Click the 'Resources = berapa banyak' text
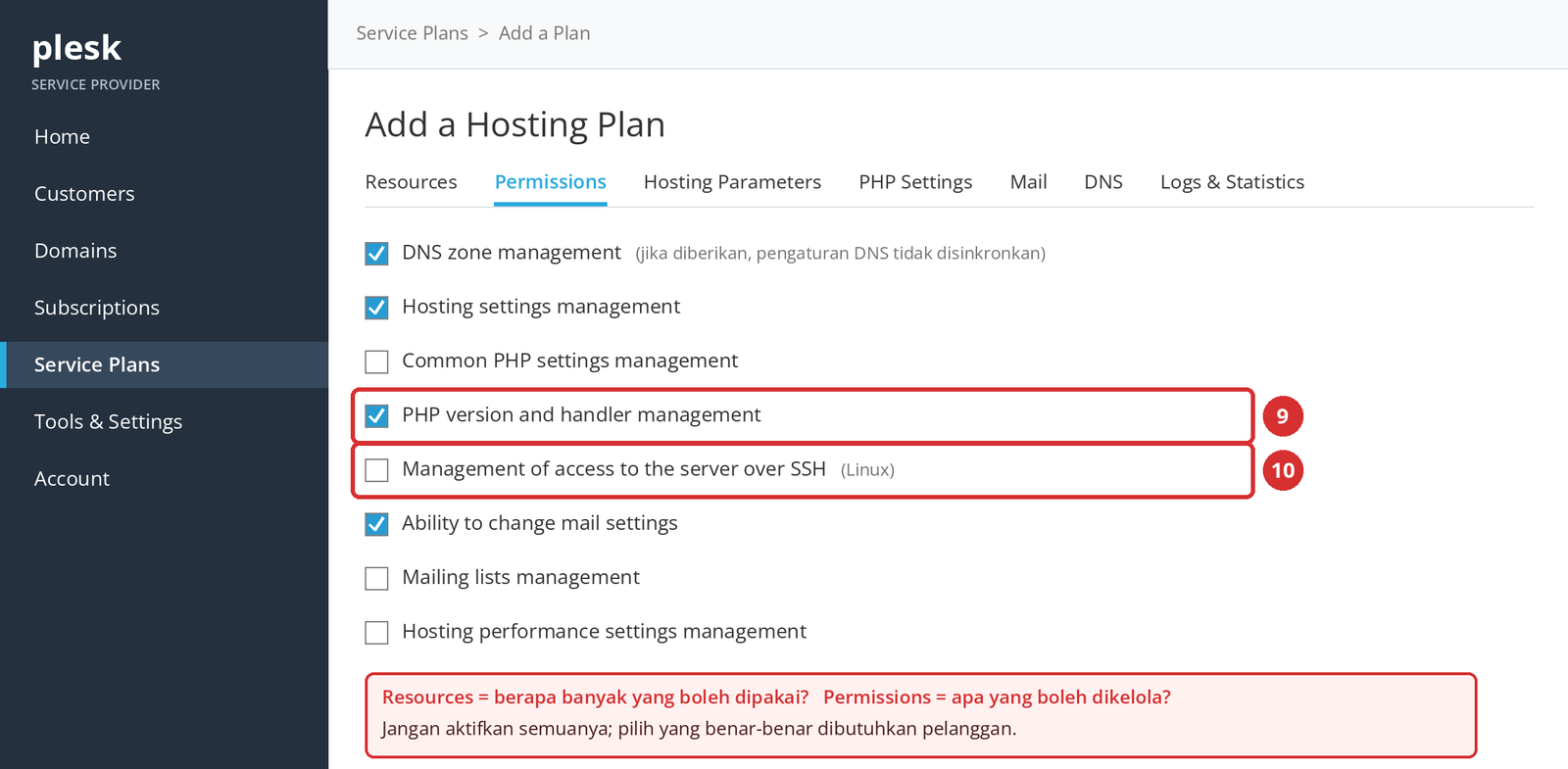This screenshot has width=1568, height=769. [595, 697]
